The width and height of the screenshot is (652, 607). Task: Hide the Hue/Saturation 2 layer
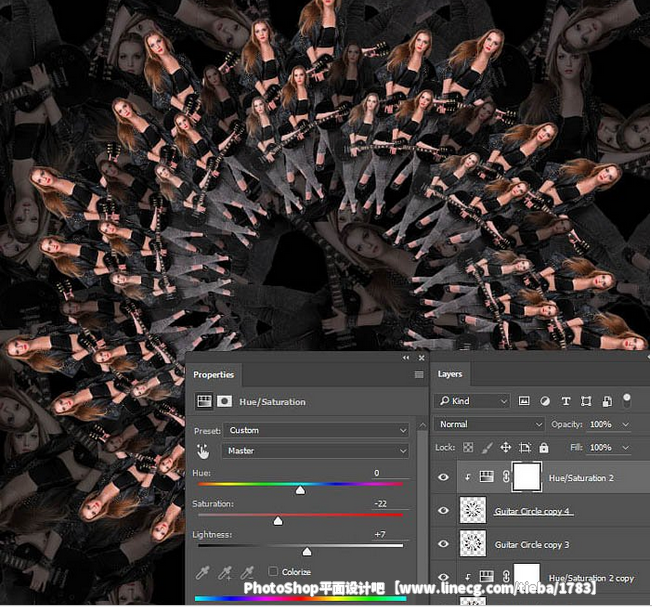click(443, 477)
